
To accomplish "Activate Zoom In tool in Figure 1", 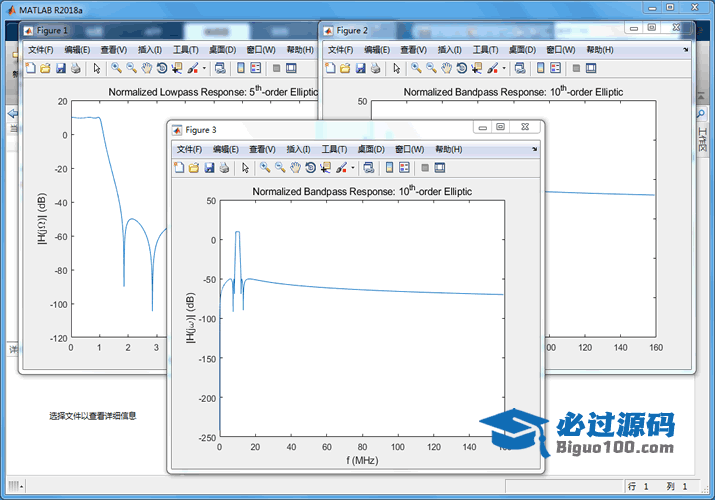I will coord(116,68).
